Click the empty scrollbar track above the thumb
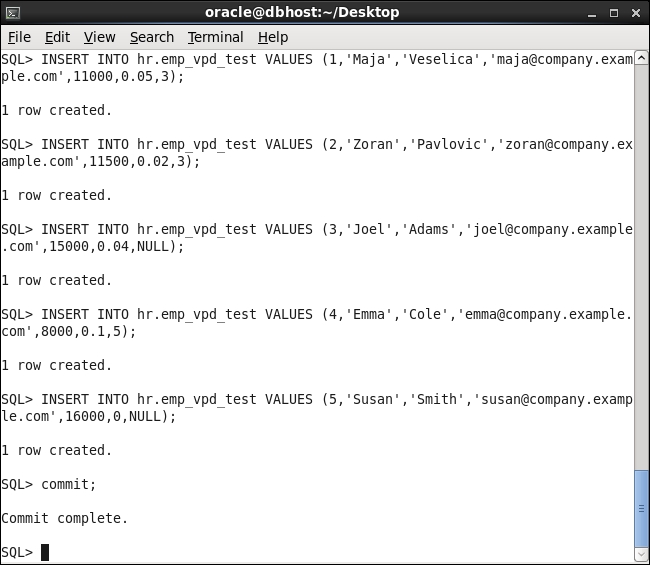This screenshot has height=565, width=650. pos(641,267)
